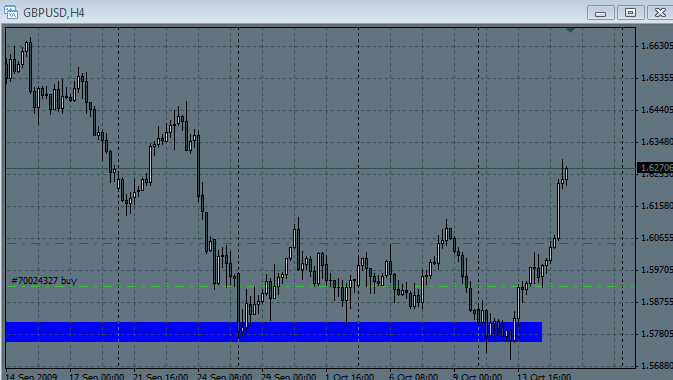The image size is (673, 380).
Task: Click the 1.65355 price scale value
Action: (656, 78)
